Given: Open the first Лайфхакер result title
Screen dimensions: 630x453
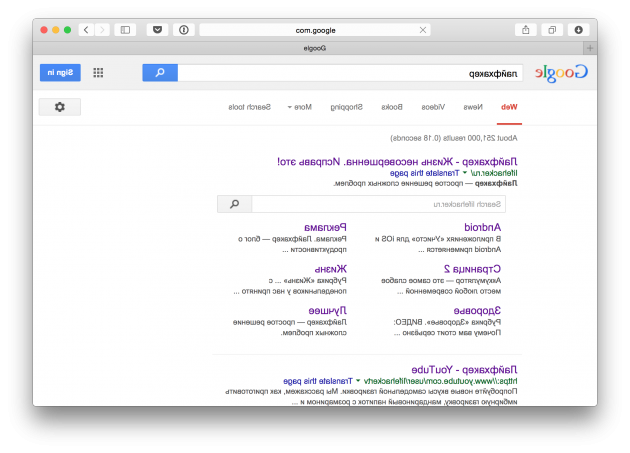Looking at the screenshot, I should point(397,162).
